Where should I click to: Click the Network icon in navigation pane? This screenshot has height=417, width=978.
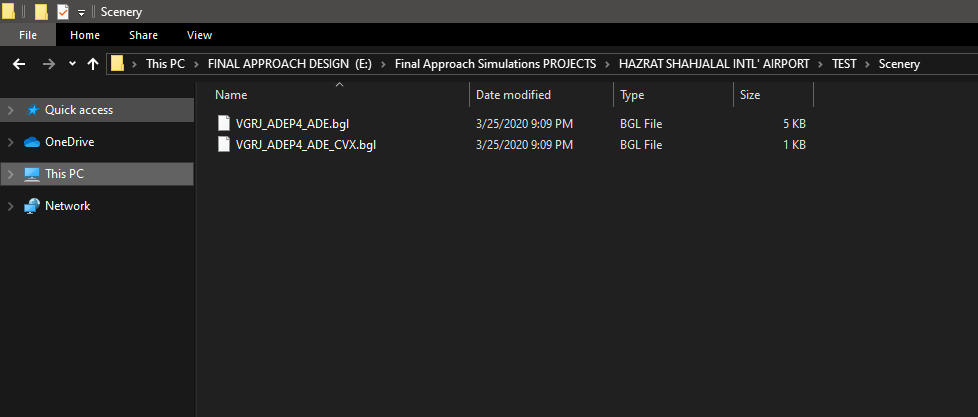(31, 206)
